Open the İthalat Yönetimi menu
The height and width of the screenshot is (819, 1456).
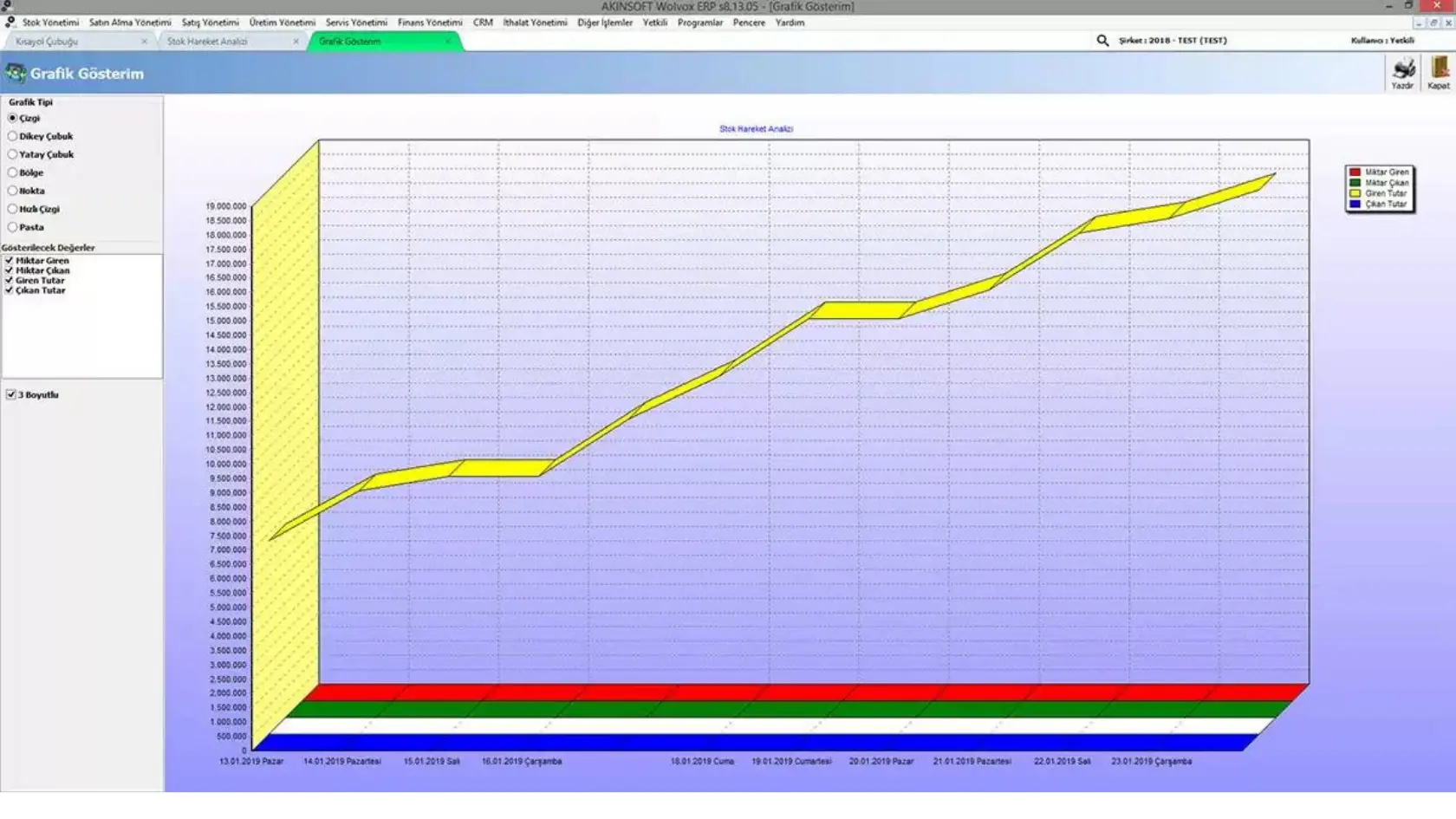pyautogui.click(x=535, y=23)
